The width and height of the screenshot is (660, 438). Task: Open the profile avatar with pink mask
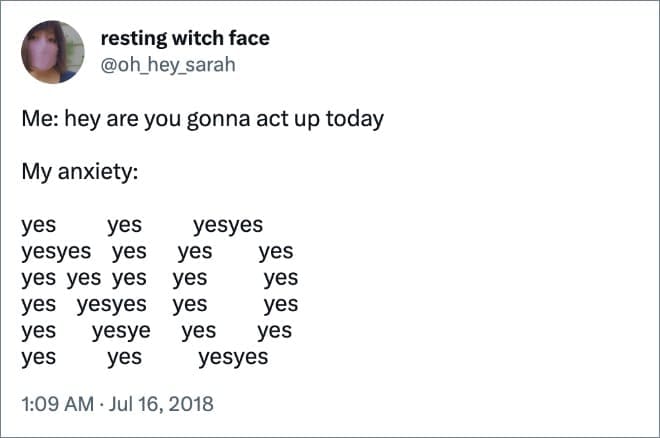pos(53,52)
